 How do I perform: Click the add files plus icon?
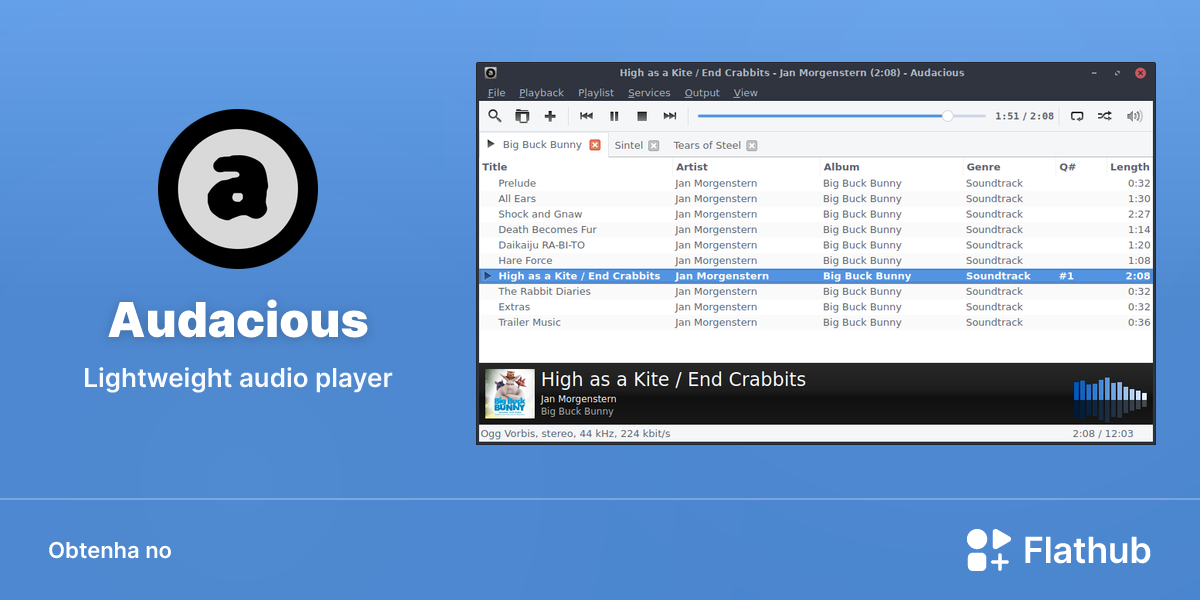tap(550, 116)
